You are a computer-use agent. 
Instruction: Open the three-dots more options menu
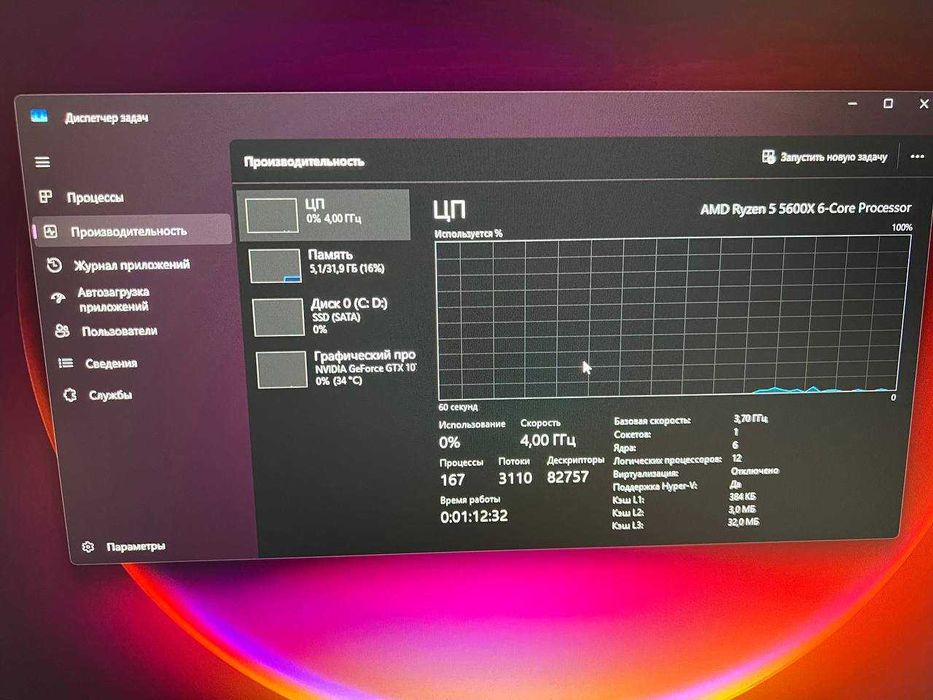pyautogui.click(x=917, y=157)
